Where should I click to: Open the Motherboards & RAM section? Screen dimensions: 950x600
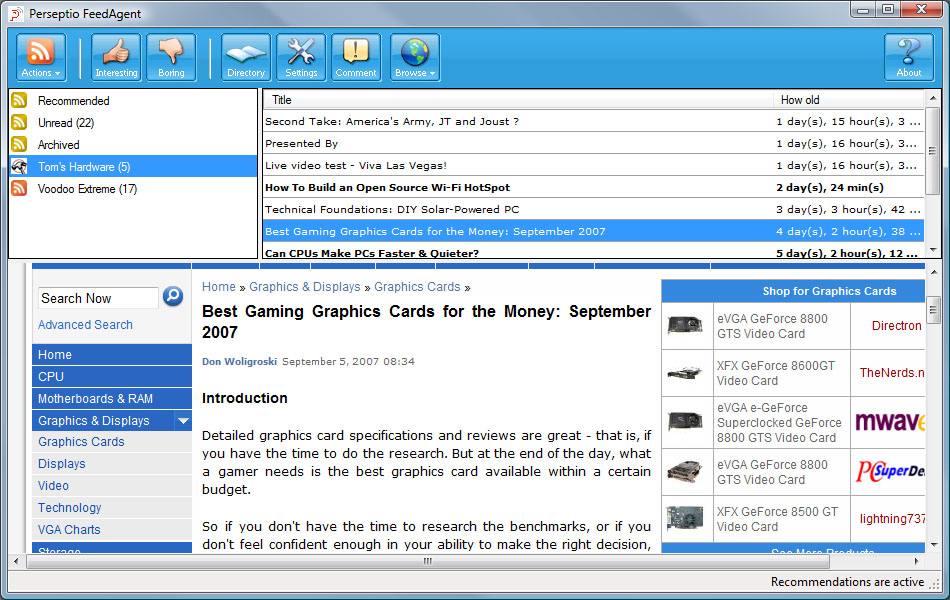click(112, 398)
